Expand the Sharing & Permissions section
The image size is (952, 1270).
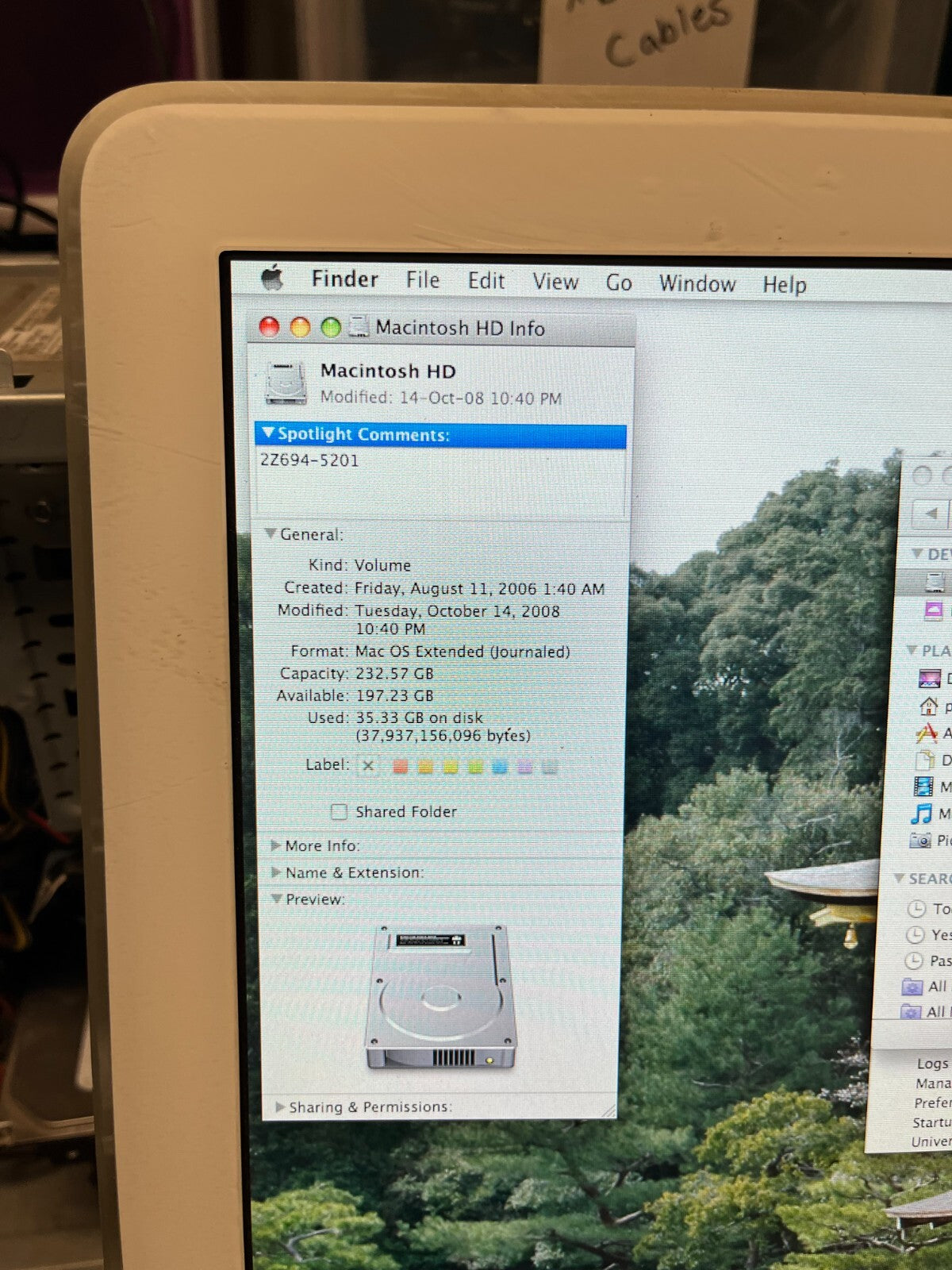click(279, 1106)
